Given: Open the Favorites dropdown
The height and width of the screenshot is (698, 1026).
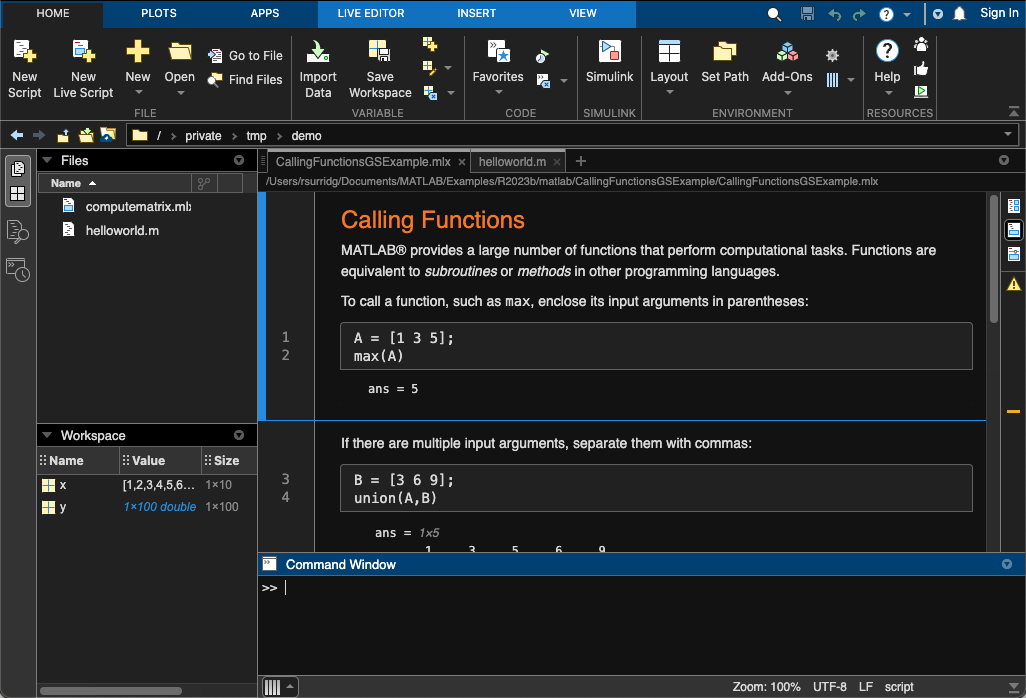Looking at the screenshot, I should (498, 92).
